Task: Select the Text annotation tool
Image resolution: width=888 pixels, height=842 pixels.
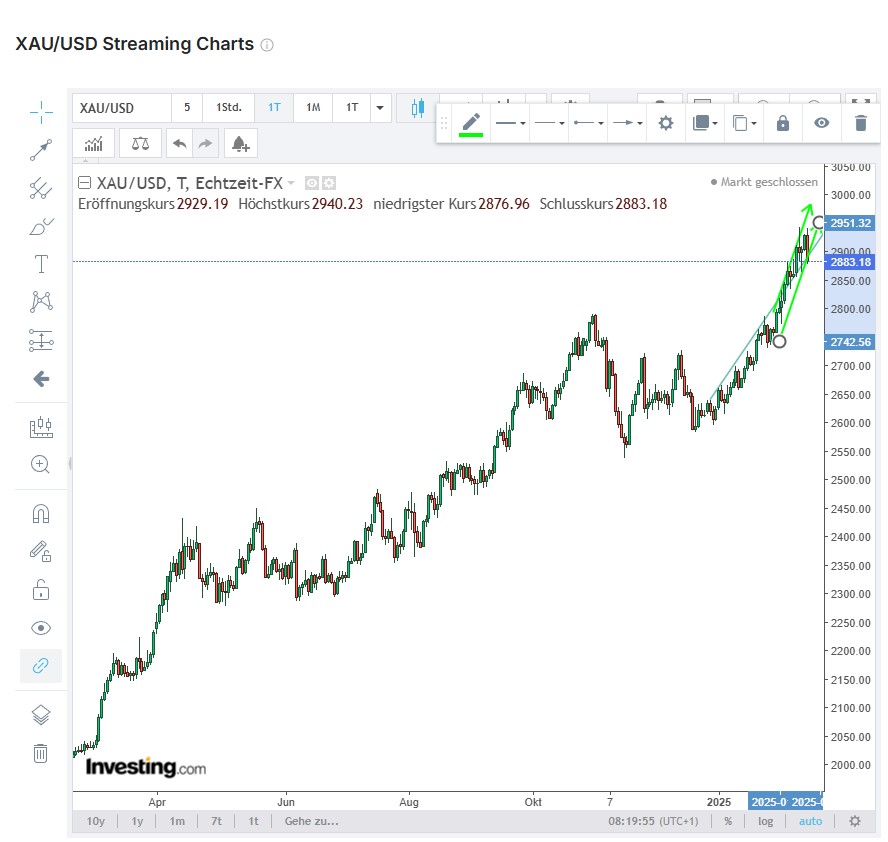Action: pyautogui.click(x=41, y=264)
